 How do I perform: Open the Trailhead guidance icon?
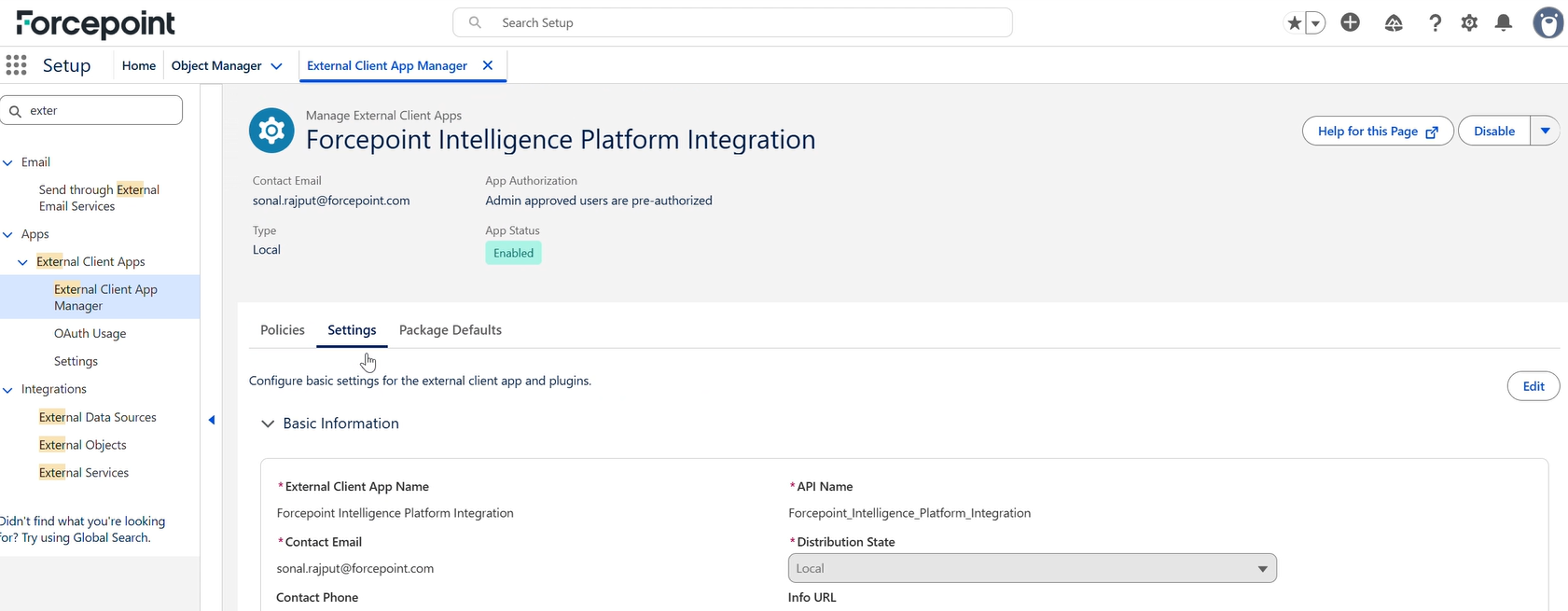click(1394, 23)
